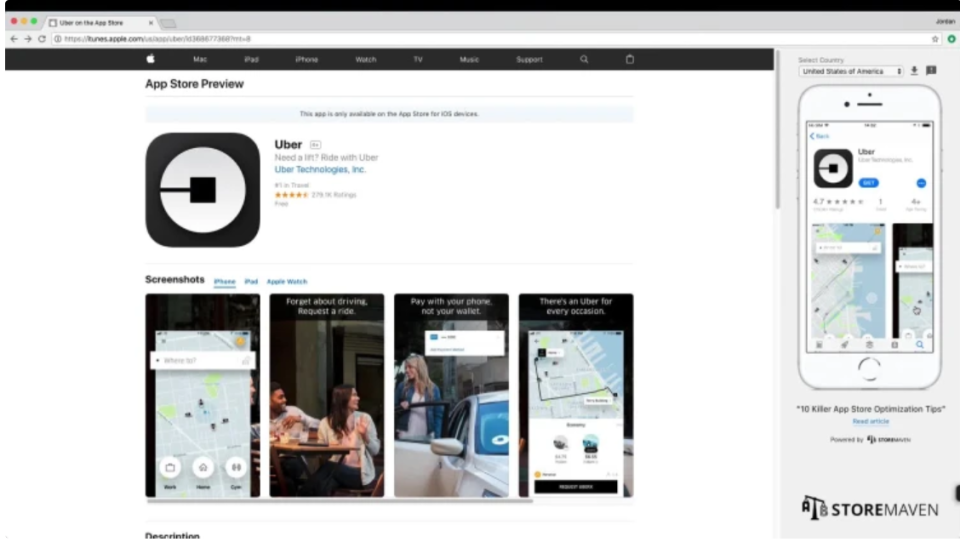Open Music in the Apple navigation

coord(469,59)
